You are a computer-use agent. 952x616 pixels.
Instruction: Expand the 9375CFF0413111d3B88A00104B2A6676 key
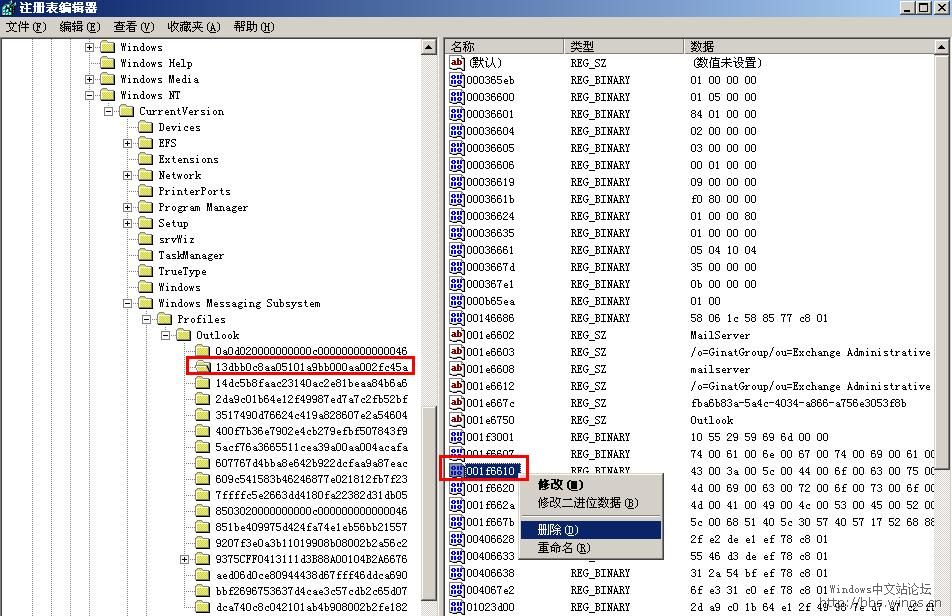pyautogui.click(x=185, y=559)
